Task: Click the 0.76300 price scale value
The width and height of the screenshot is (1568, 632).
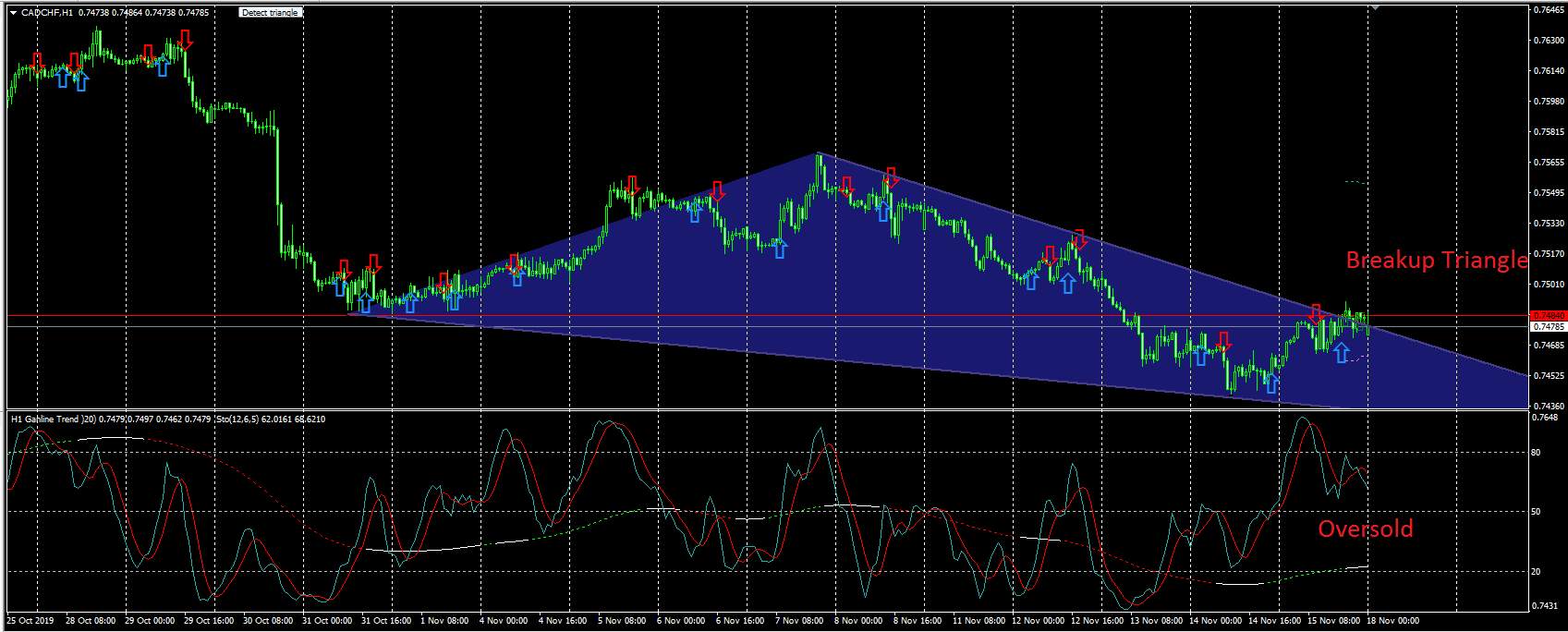Action: click(x=1550, y=41)
